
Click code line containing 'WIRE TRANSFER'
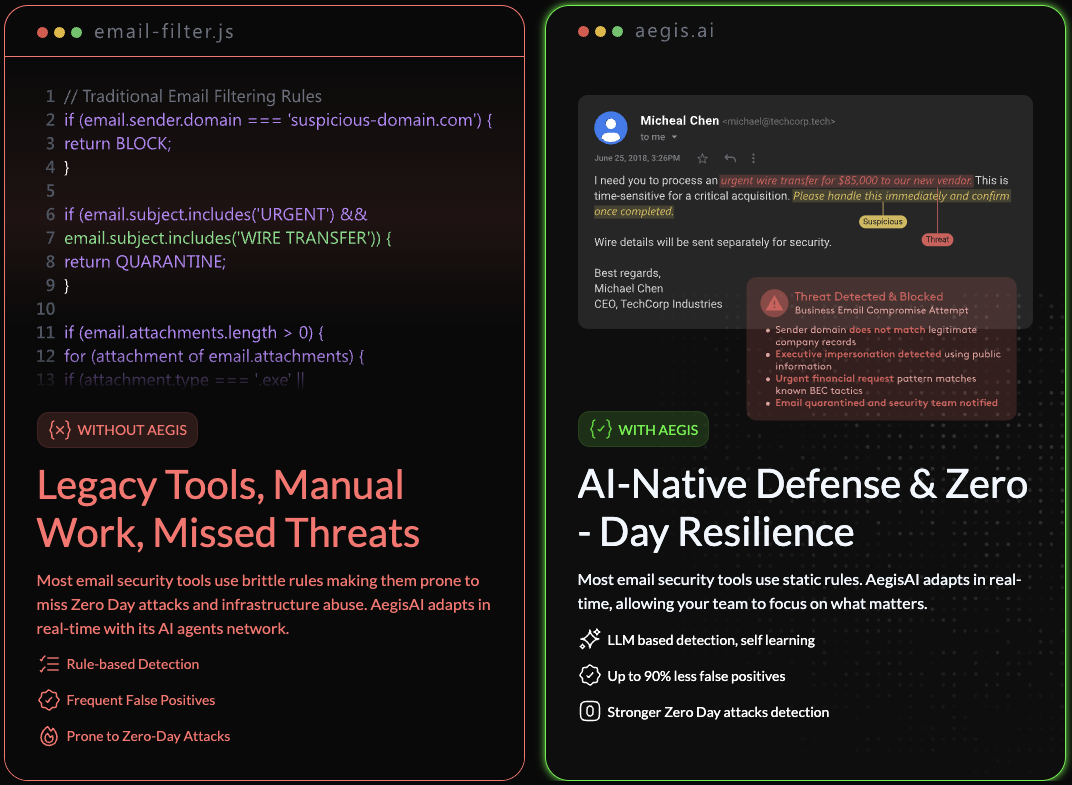(x=228, y=238)
